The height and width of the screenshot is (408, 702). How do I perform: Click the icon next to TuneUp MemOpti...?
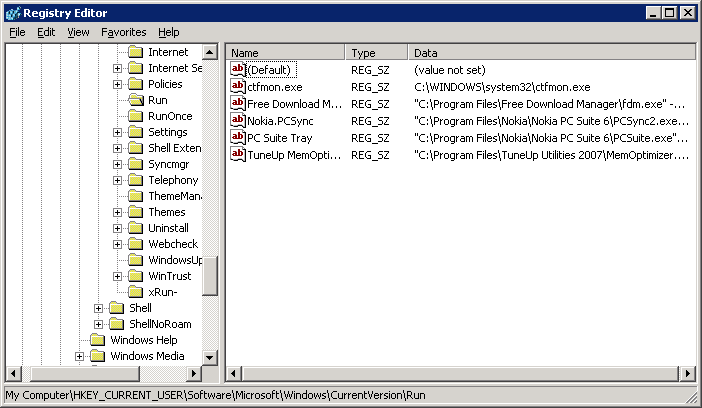(x=238, y=155)
